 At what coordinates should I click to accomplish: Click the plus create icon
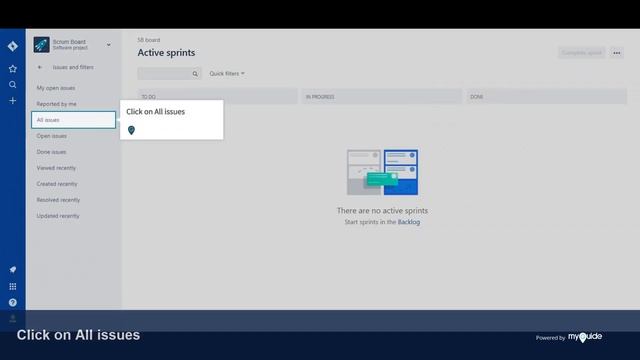point(13,100)
